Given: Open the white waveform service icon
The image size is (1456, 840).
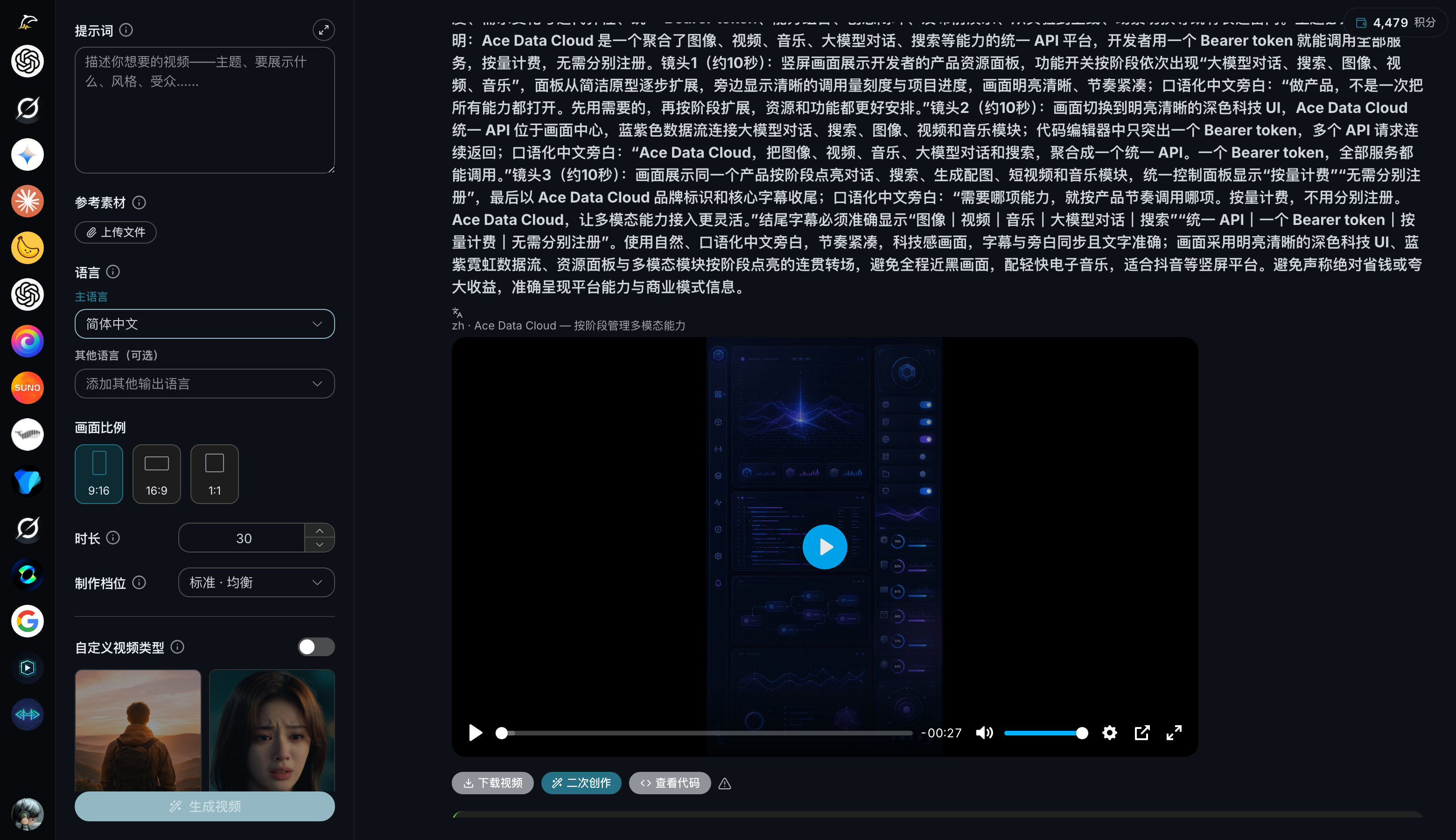Looking at the screenshot, I should point(27,434).
